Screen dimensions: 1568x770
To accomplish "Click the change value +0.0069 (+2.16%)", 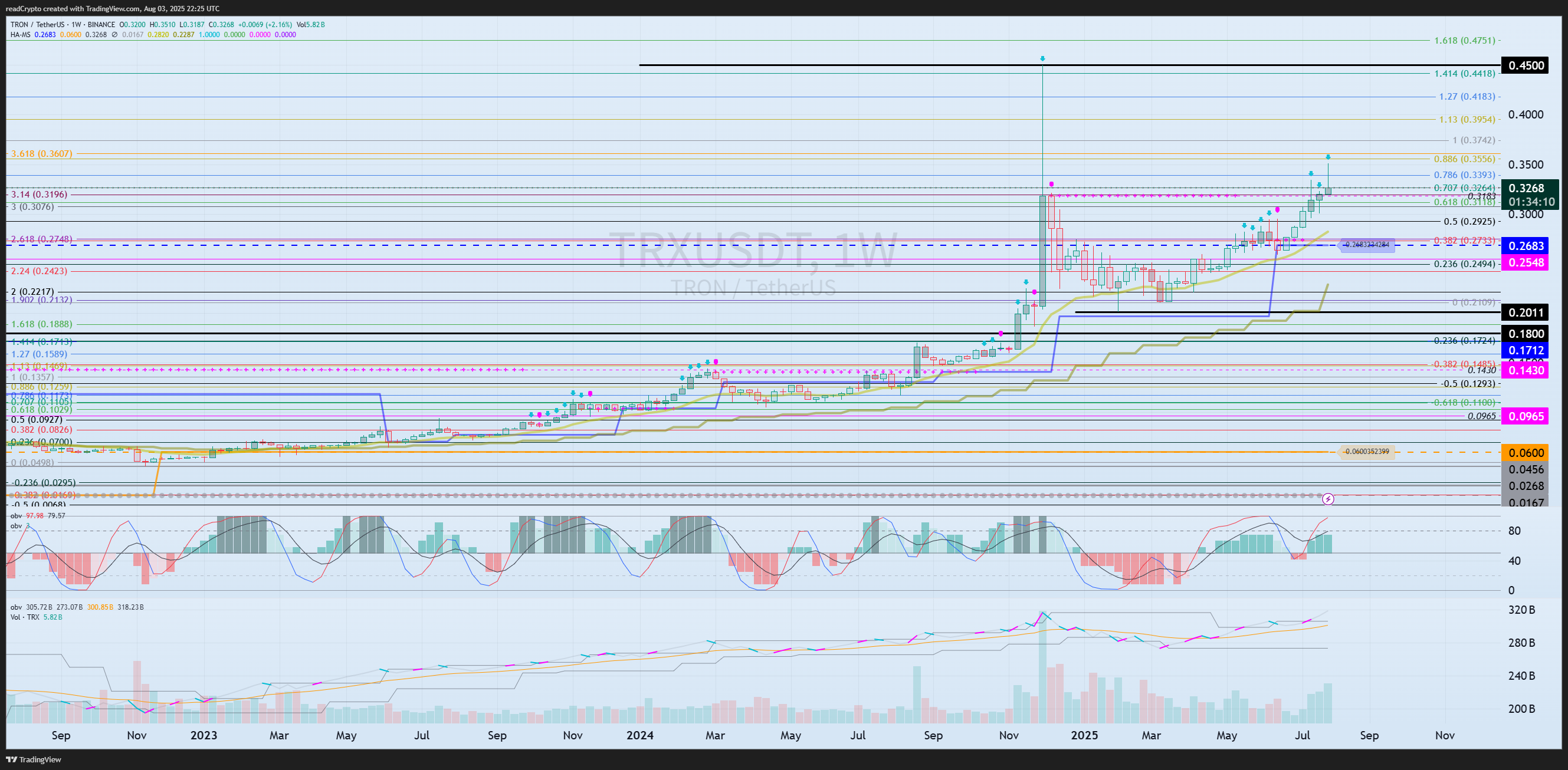I will [x=265, y=25].
